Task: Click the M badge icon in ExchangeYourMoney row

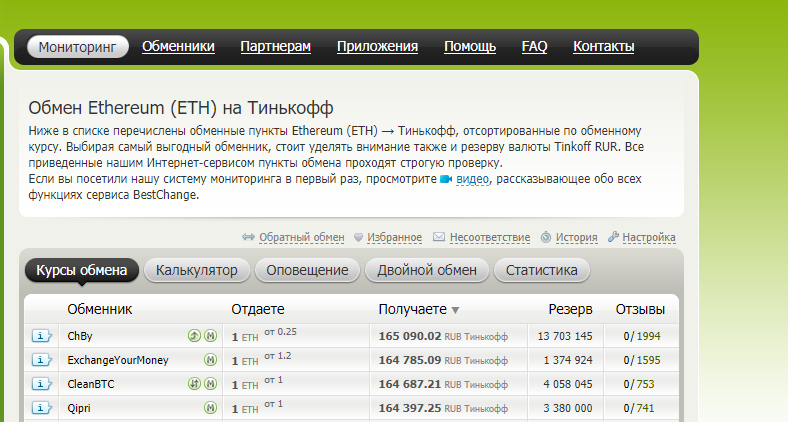Action: [211, 360]
